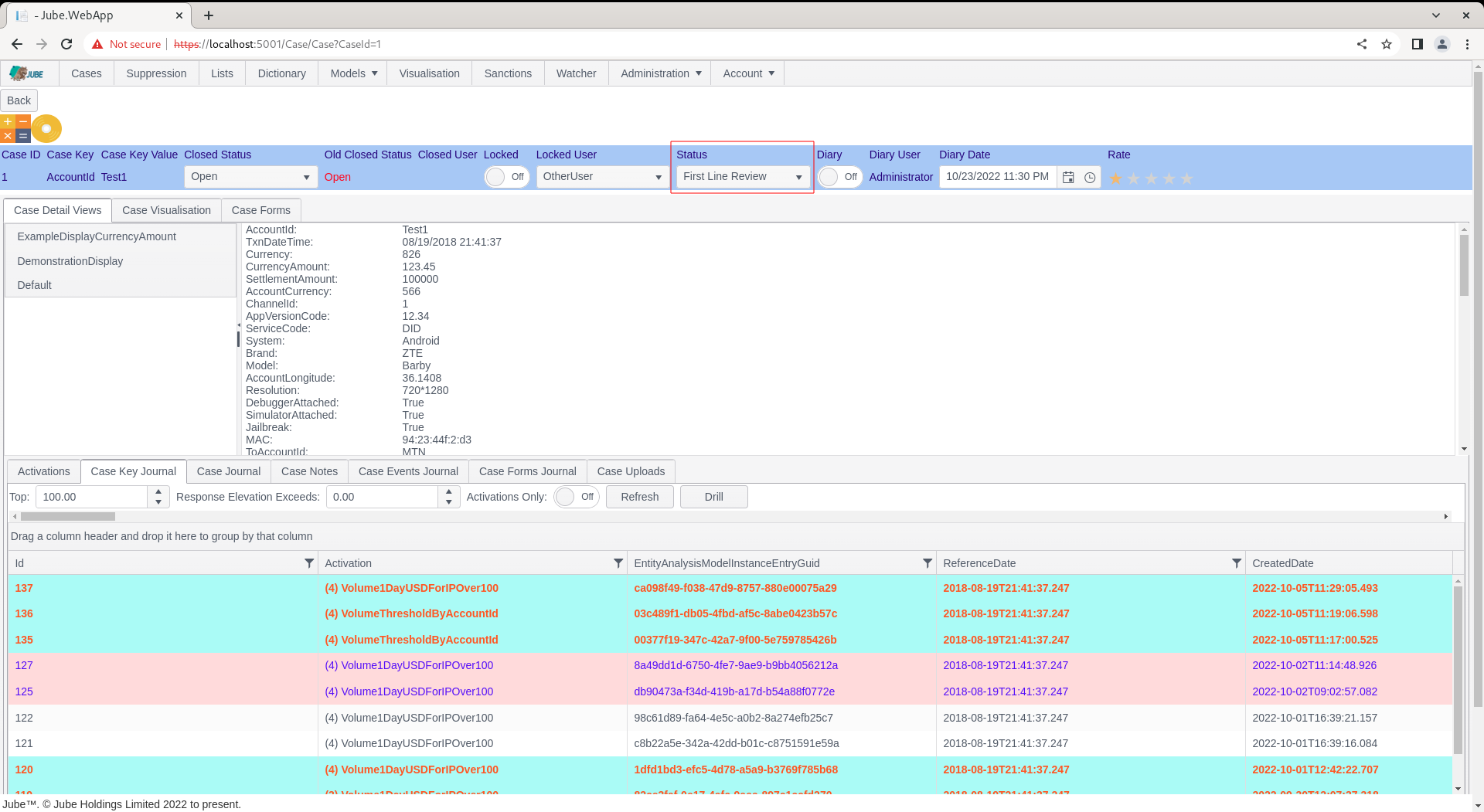Rate the case four stars

pyautogui.click(x=1169, y=178)
